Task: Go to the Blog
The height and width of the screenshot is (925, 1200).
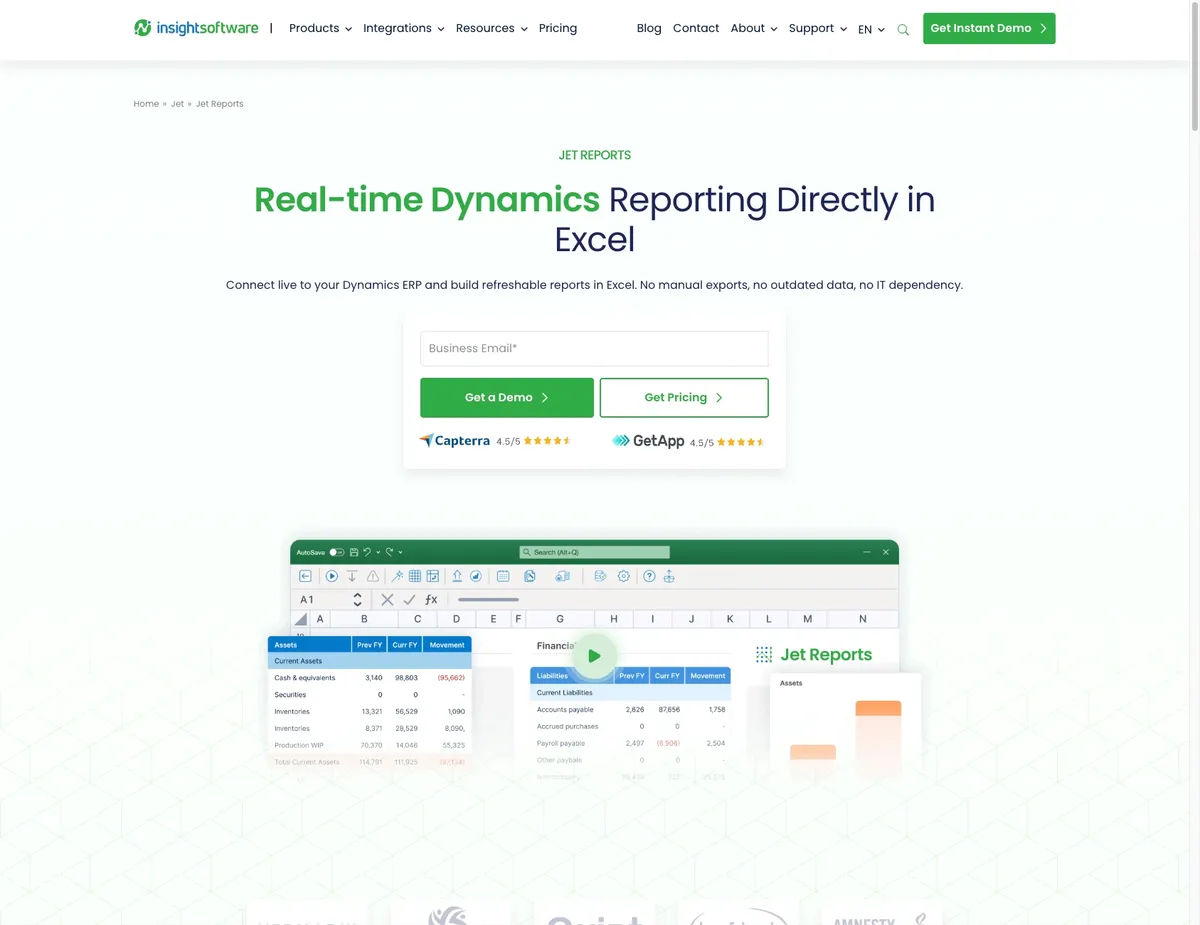Action: tap(649, 28)
